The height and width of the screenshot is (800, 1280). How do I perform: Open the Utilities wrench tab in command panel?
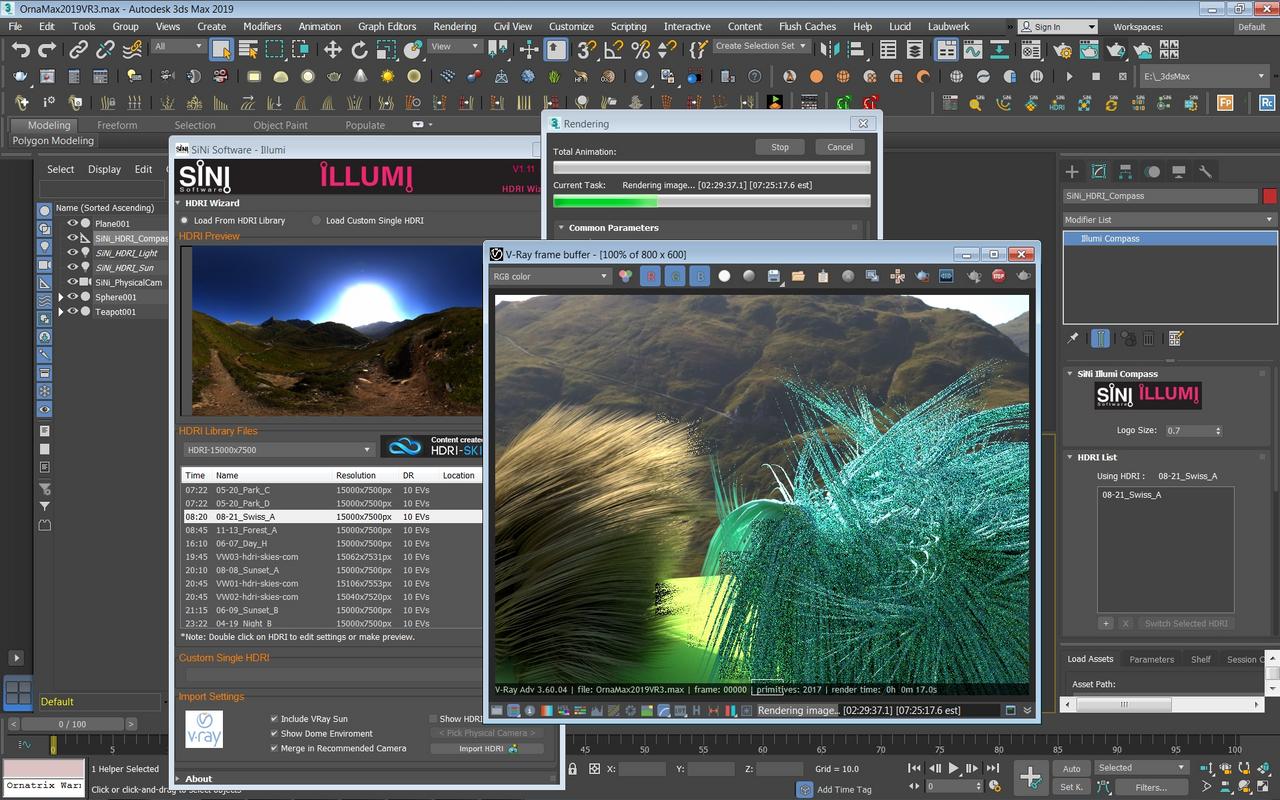click(x=1205, y=171)
